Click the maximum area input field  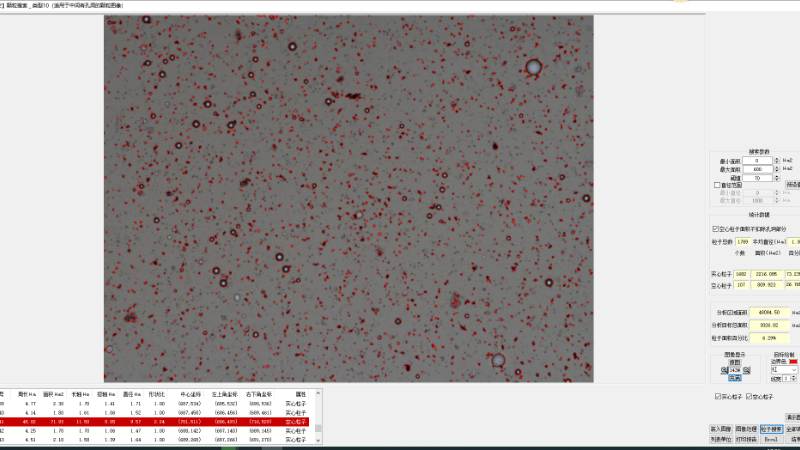(759, 168)
